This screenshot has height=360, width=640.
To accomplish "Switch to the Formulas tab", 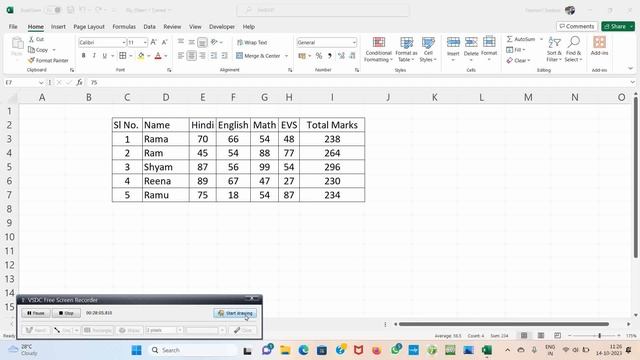I will pyautogui.click(x=124, y=27).
